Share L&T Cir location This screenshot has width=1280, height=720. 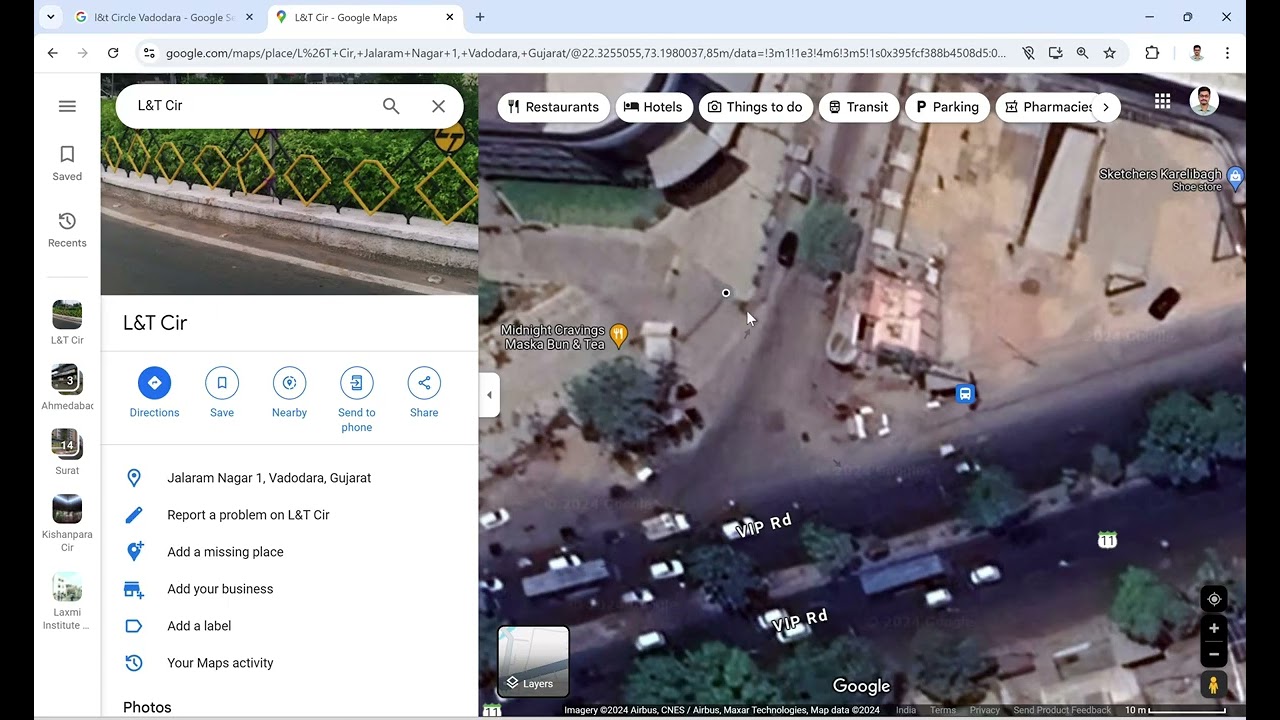(424, 393)
